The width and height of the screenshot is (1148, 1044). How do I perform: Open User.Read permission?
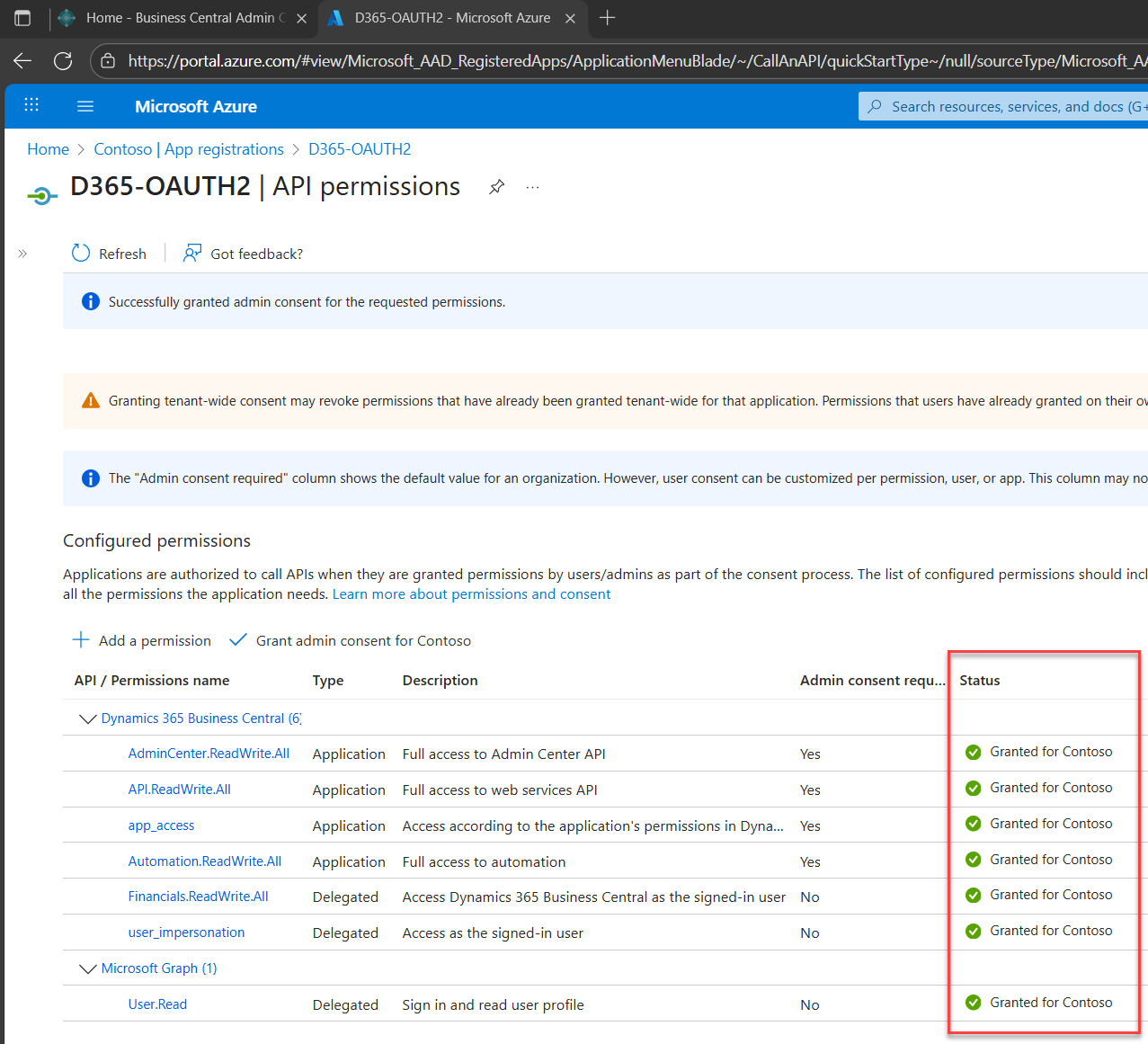pos(157,1004)
